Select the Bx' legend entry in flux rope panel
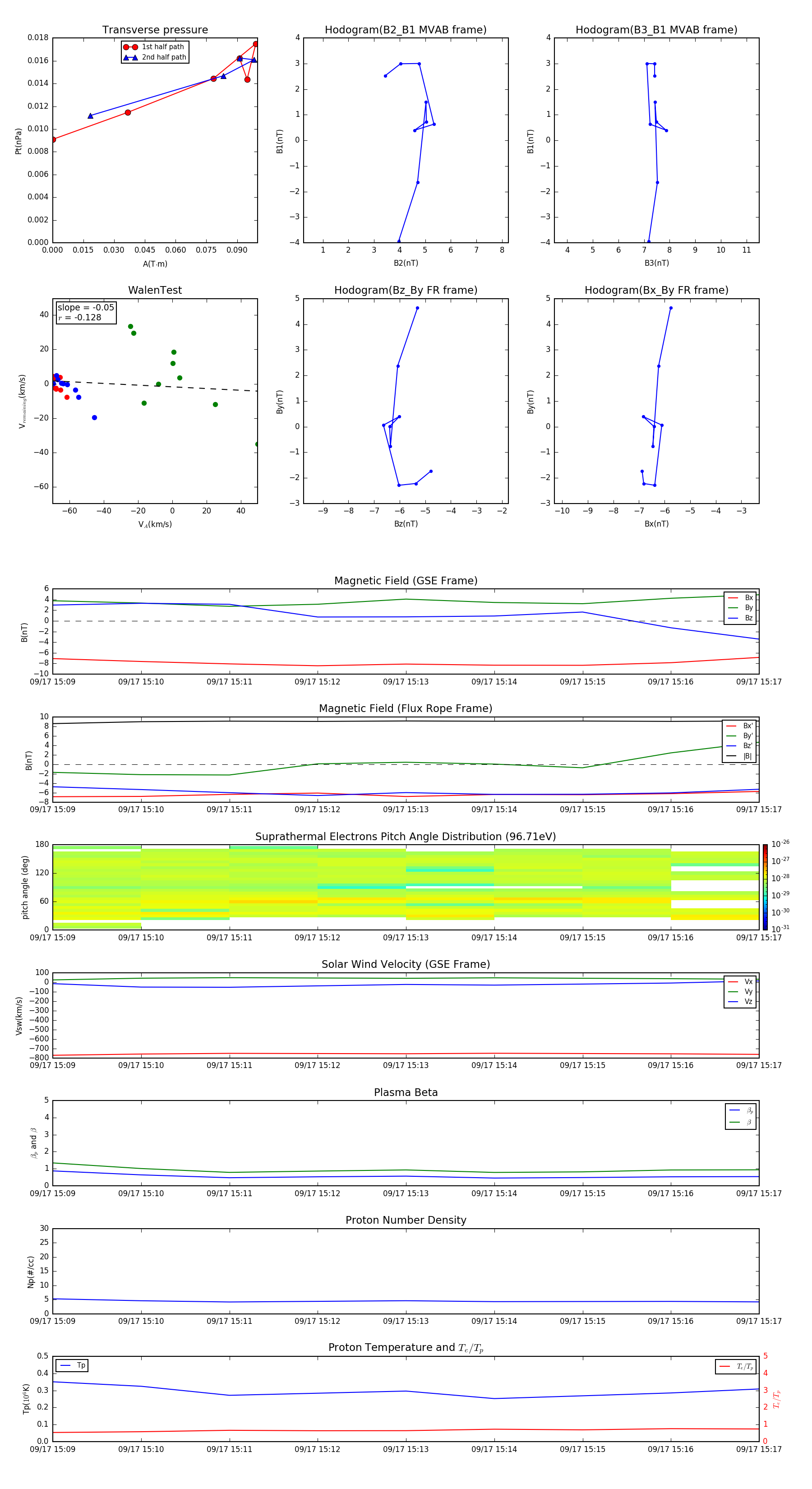812x1489 pixels. 740,726
